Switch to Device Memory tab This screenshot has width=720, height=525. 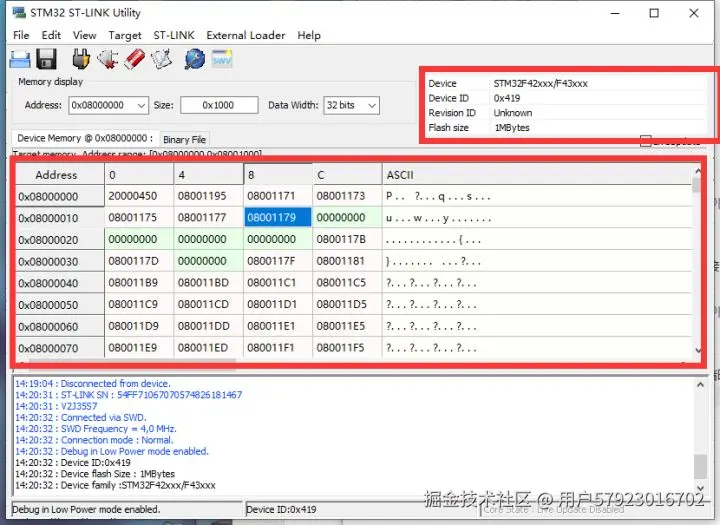pos(85,138)
